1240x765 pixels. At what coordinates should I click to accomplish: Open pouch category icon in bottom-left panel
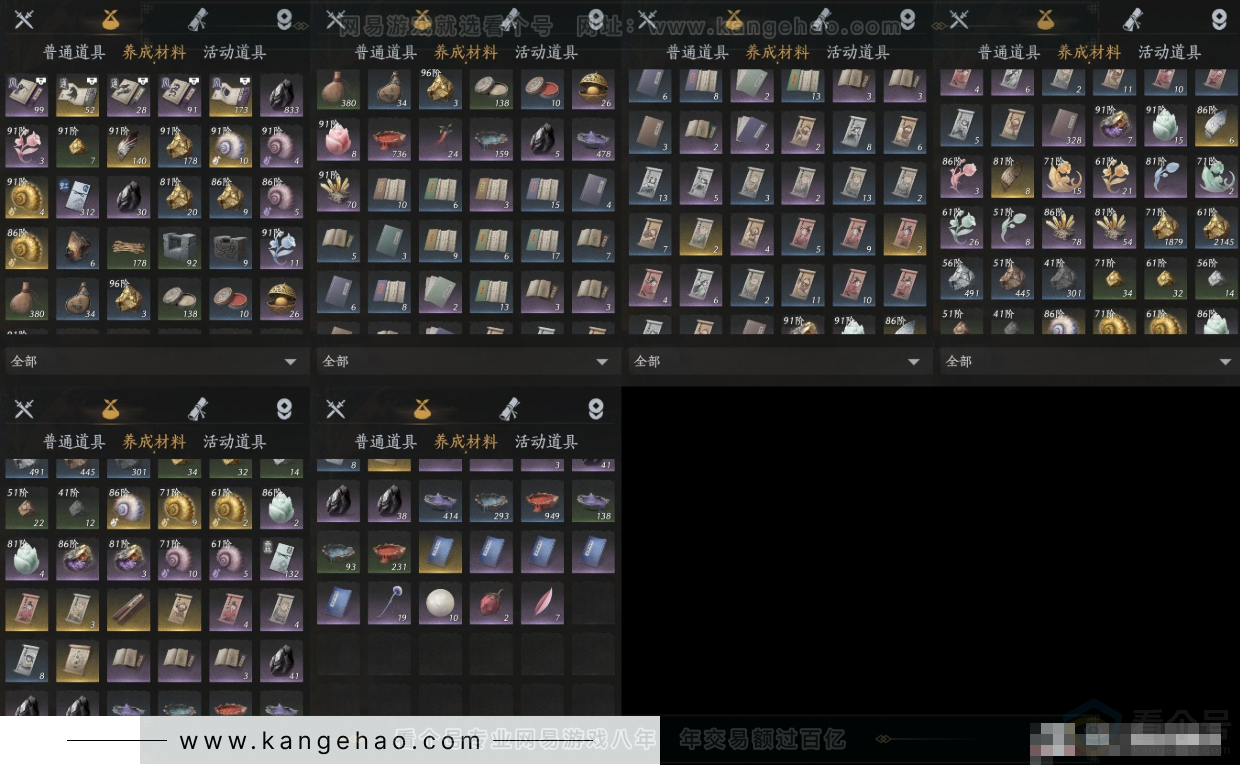pyautogui.click(x=111, y=408)
